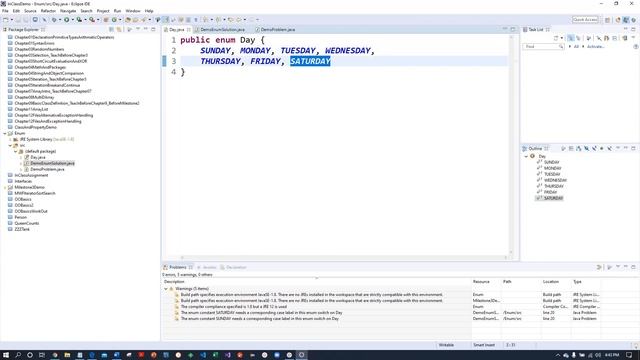Image resolution: width=640 pixels, height=360 pixels.
Task: Collapse the Enum project node
Action: [x=5, y=133]
